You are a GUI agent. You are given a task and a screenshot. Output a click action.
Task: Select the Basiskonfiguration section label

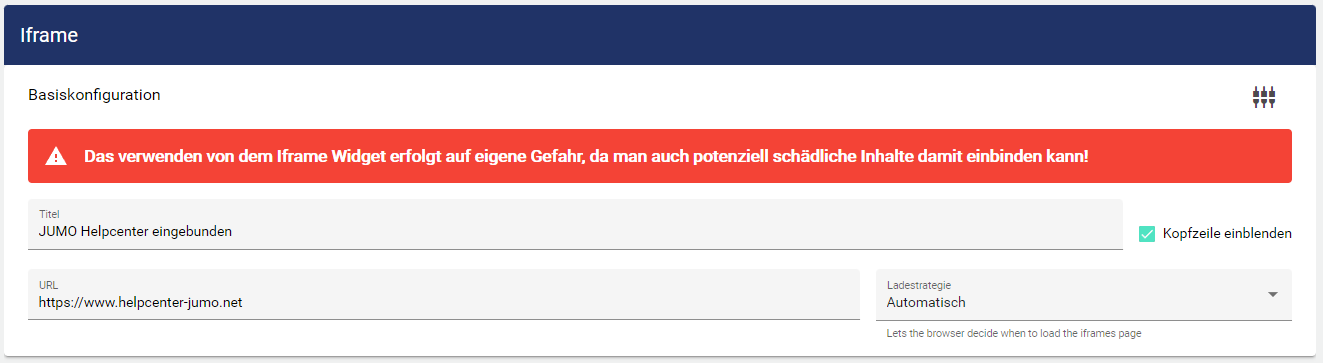94,95
